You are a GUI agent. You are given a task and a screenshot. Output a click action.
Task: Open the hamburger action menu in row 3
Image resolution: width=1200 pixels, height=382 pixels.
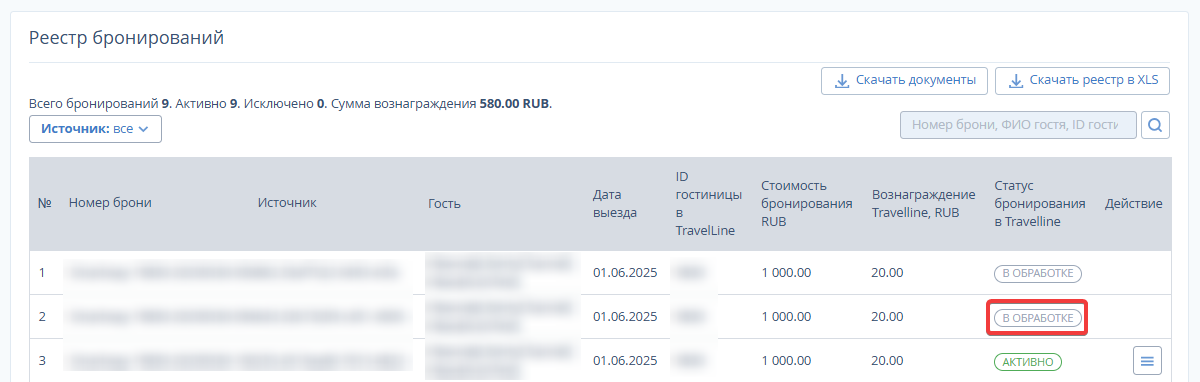(1147, 361)
